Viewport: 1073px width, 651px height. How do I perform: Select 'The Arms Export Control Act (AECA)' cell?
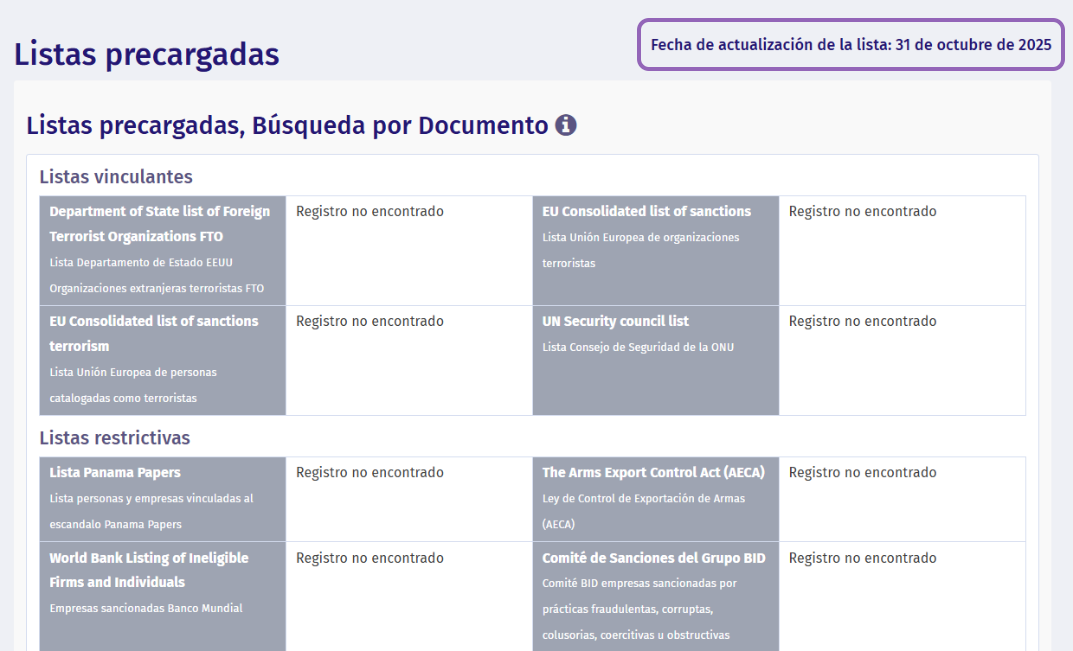click(656, 499)
